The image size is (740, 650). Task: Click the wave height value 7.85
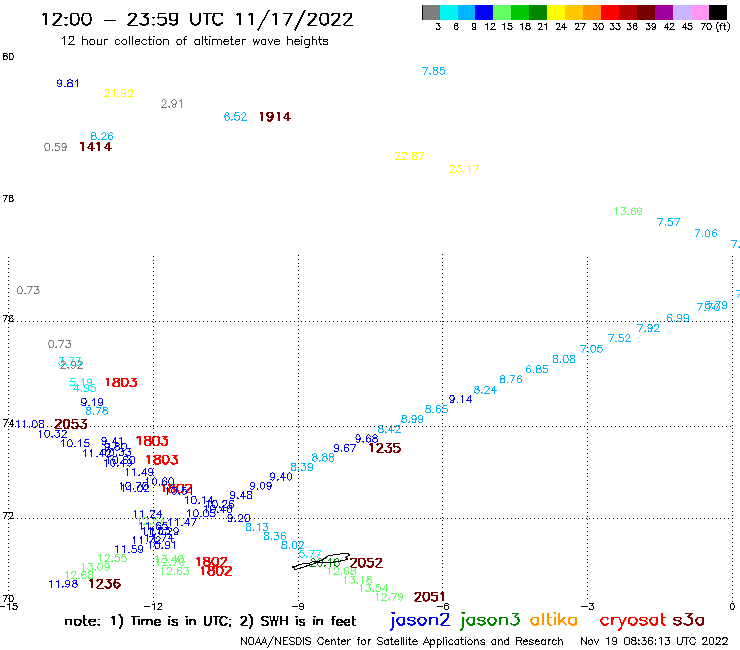(x=433, y=71)
